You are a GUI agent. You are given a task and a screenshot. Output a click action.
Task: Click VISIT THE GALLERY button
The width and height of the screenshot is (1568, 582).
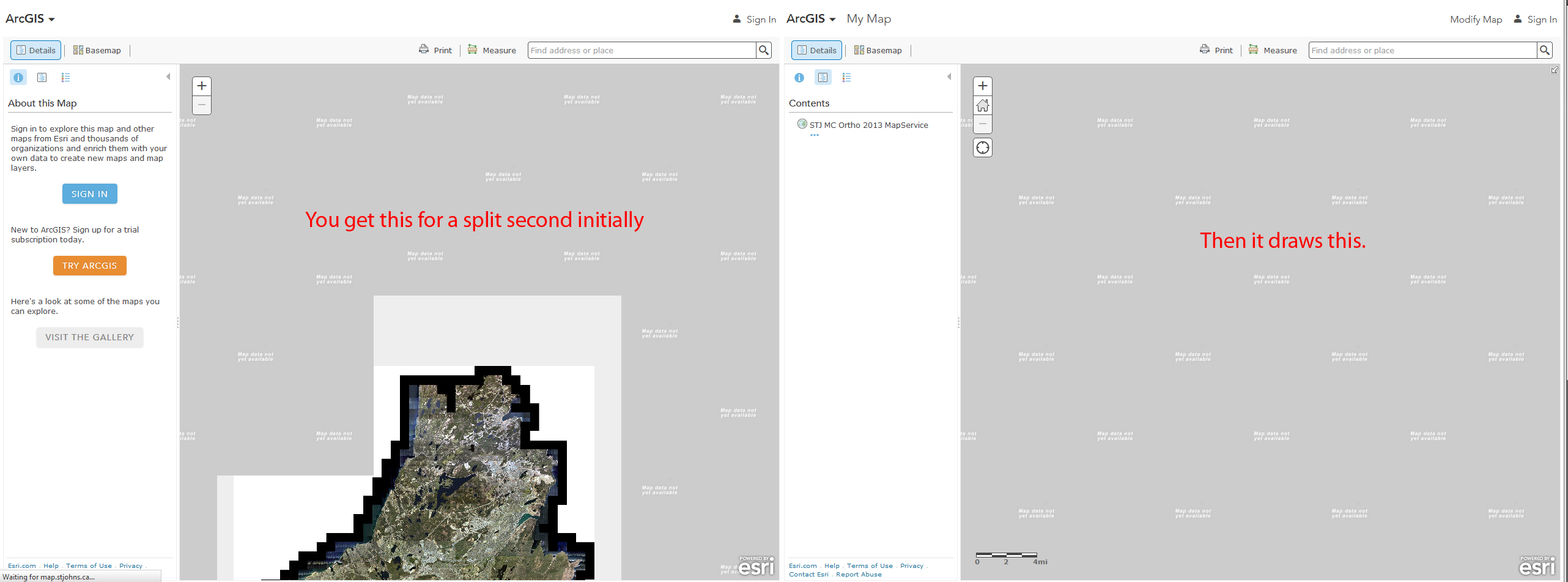89,337
